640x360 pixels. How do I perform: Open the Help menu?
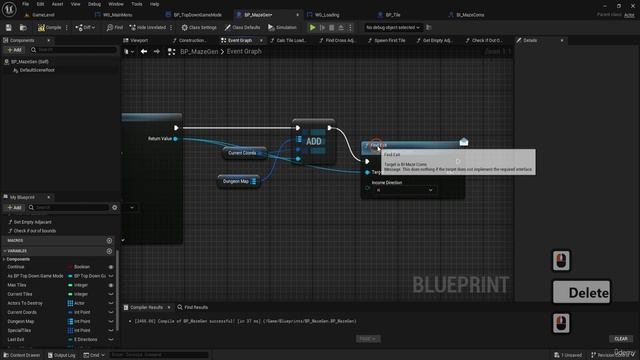tap(154, 4)
